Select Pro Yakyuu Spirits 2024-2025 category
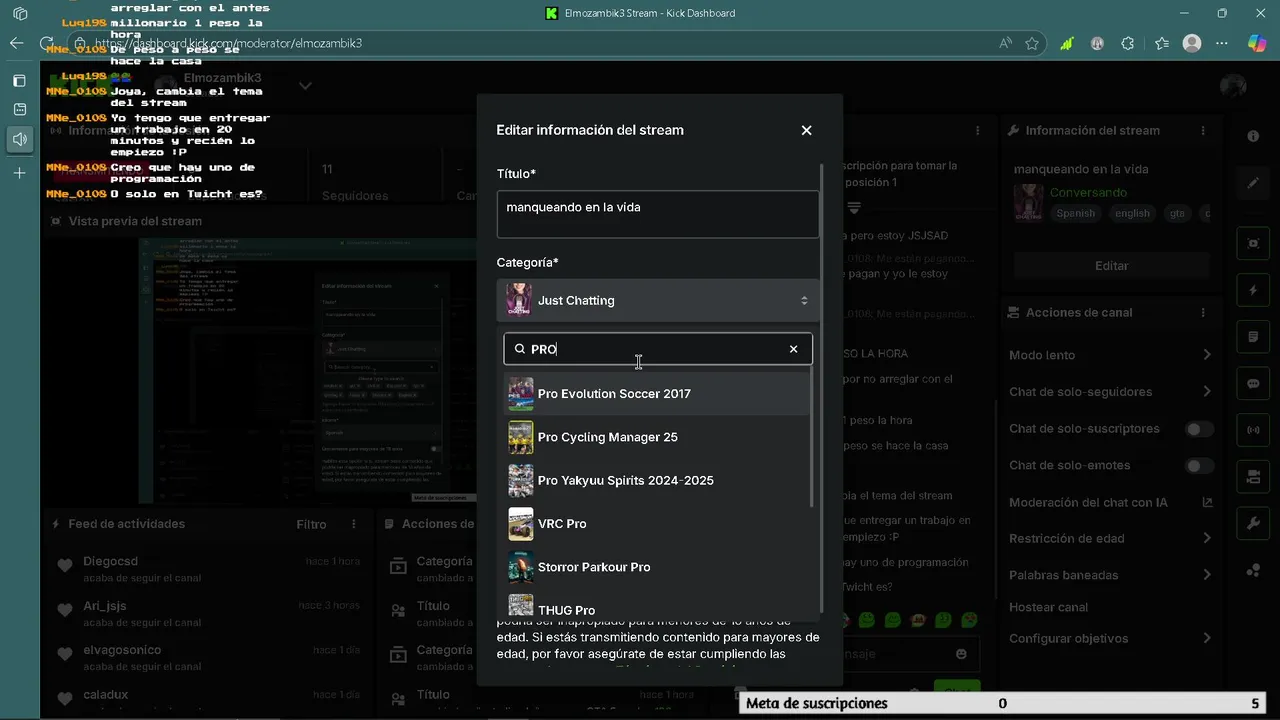This screenshot has height=720, width=1280. click(657, 481)
